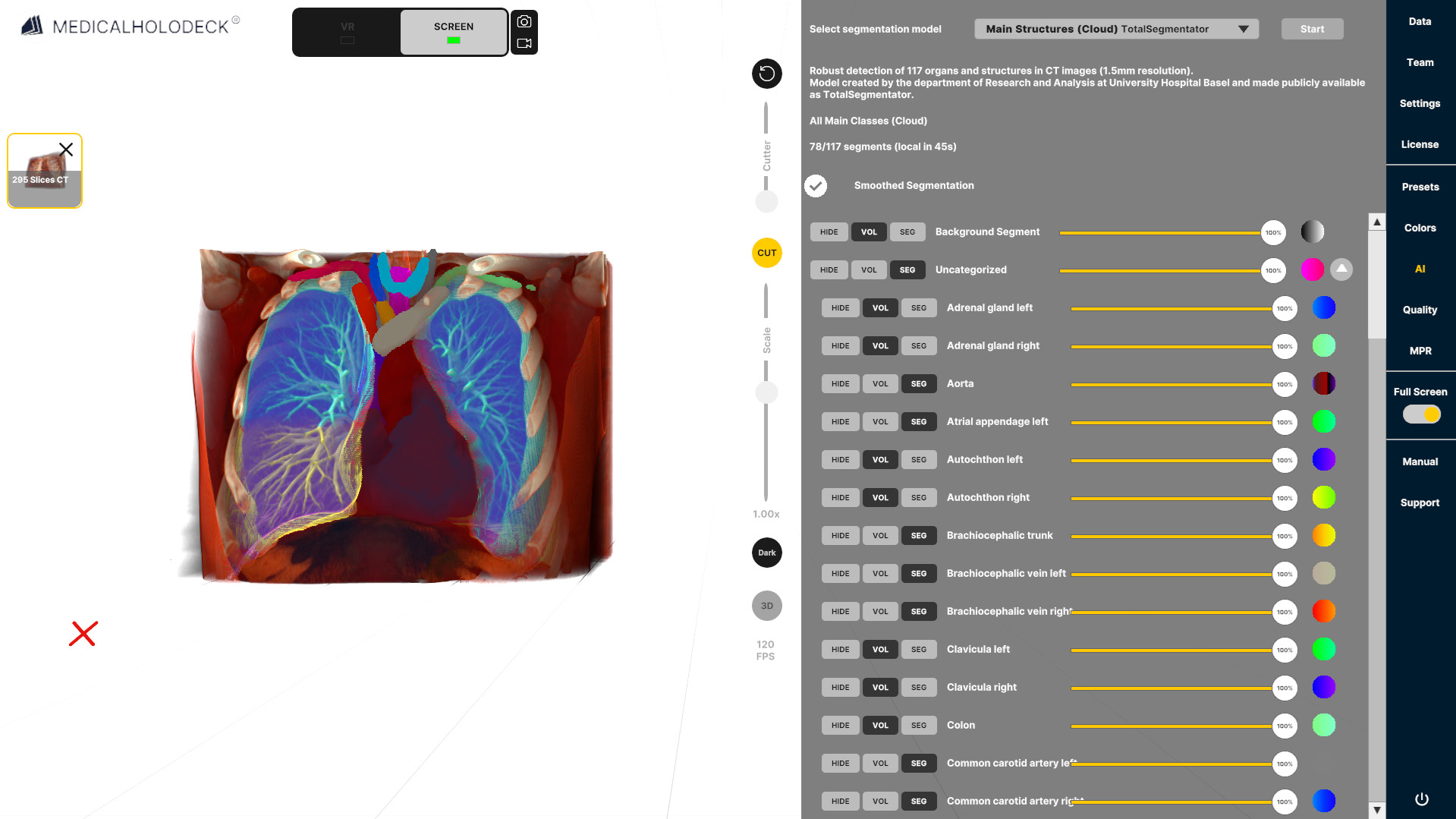Activate the CUT tool

click(x=767, y=253)
